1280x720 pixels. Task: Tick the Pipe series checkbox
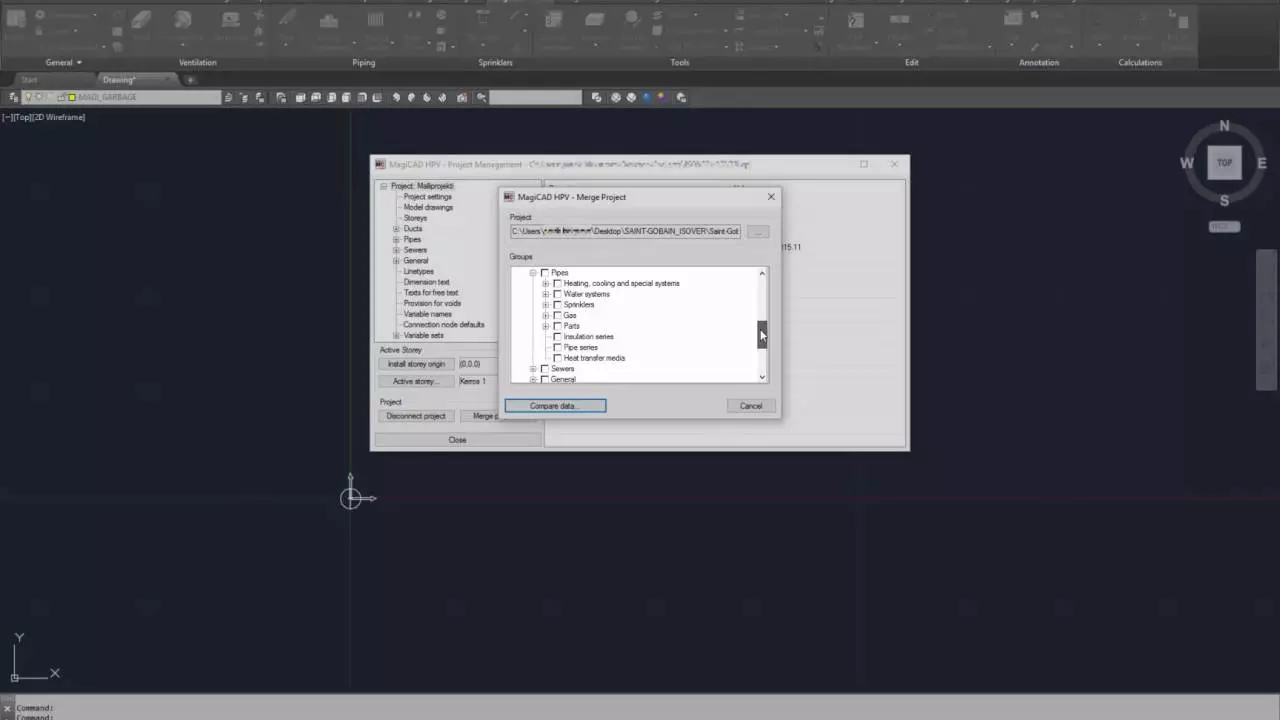[557, 347]
